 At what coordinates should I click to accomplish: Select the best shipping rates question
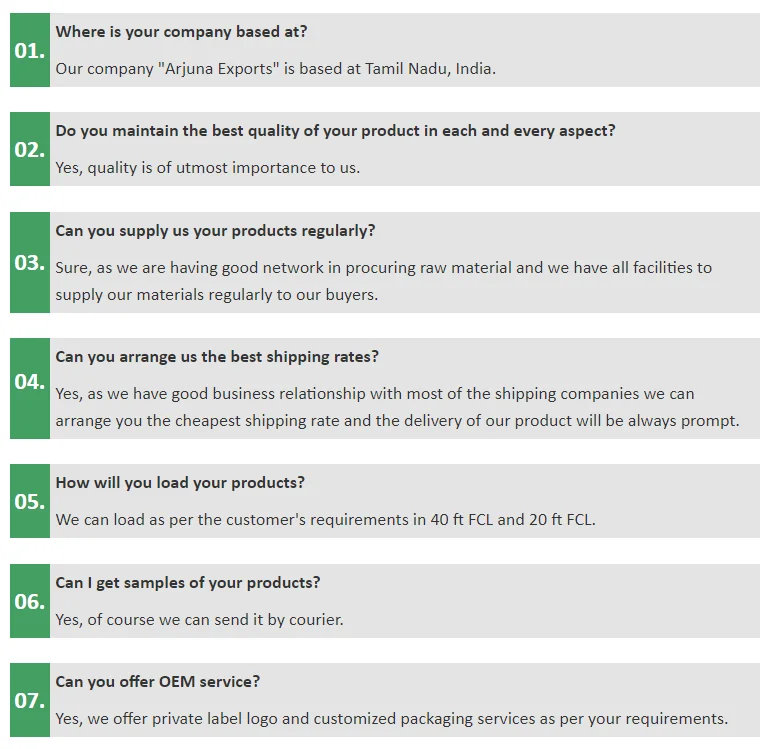tap(217, 357)
